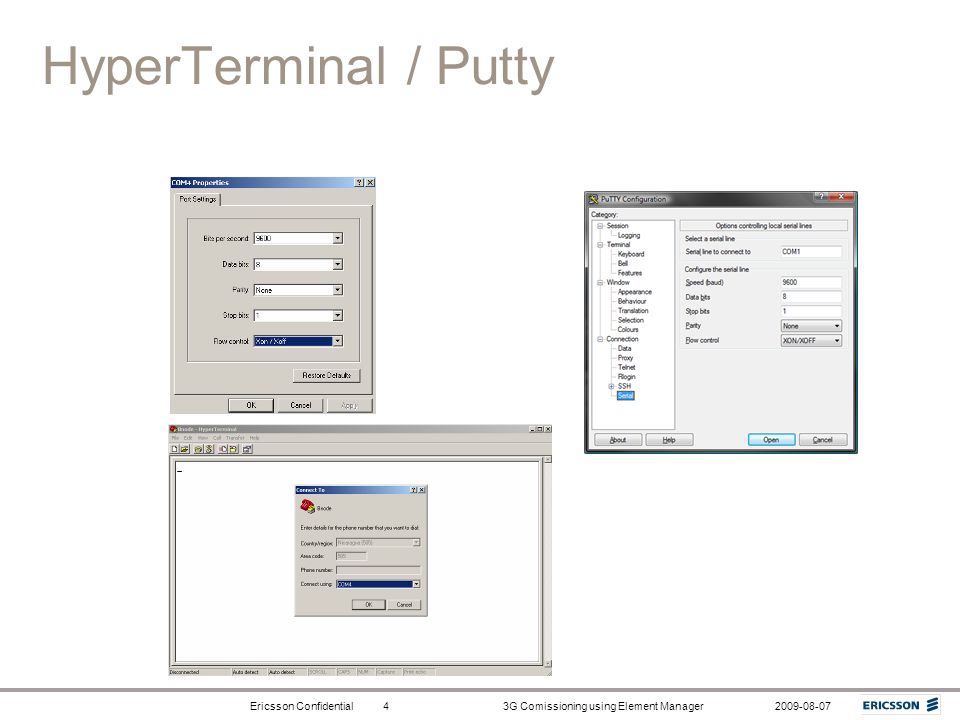The image size is (960, 720).
Task: Open the Data bits dropdown in COM4 Properties
Action: pyautogui.click(x=337, y=264)
